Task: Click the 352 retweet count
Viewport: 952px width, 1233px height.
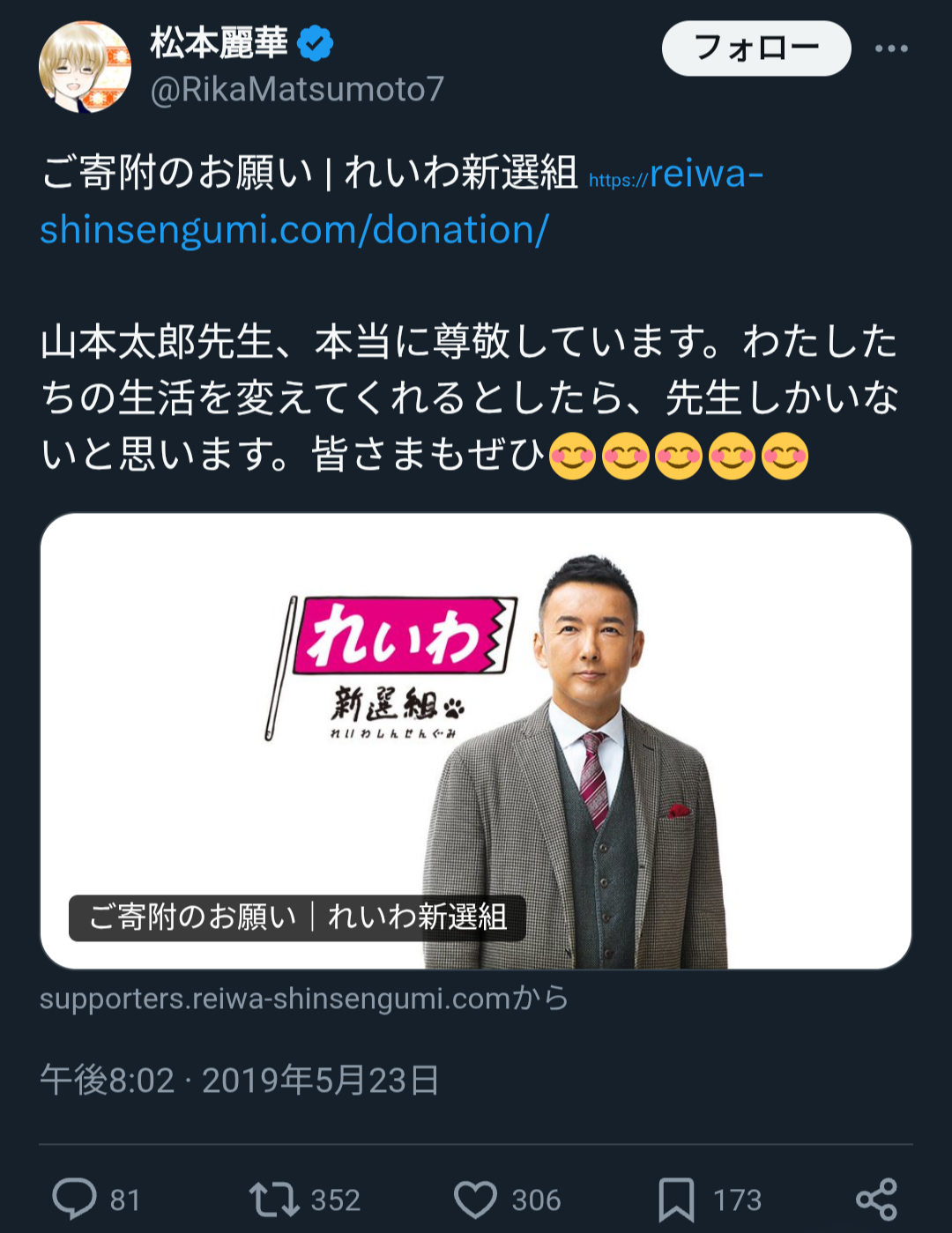Action: pos(335,1200)
